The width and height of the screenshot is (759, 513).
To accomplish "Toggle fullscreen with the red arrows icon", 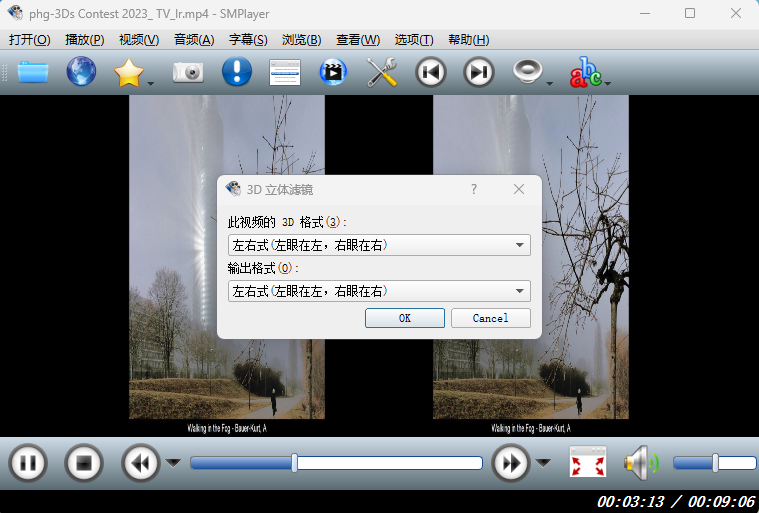I will click(x=588, y=462).
